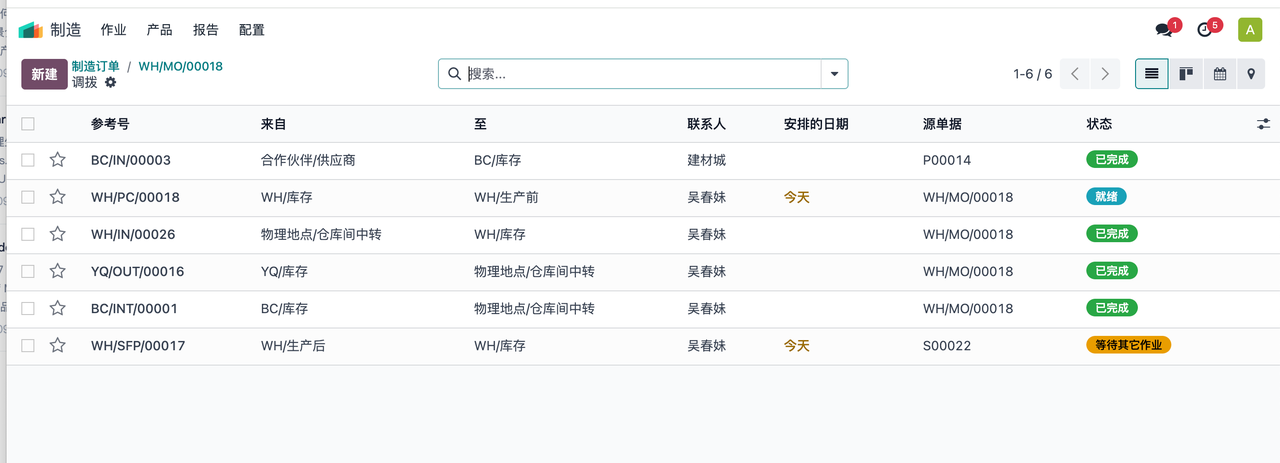Sort by 源单据 column header
This screenshot has height=463, width=1280.
click(x=942, y=124)
